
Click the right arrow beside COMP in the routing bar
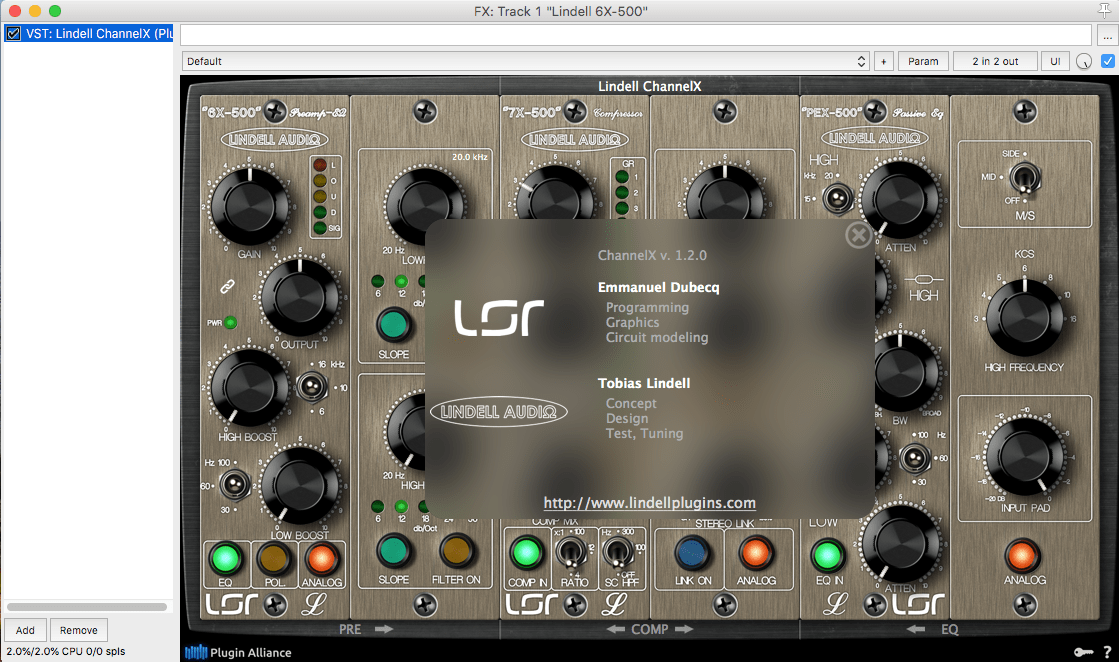click(684, 629)
